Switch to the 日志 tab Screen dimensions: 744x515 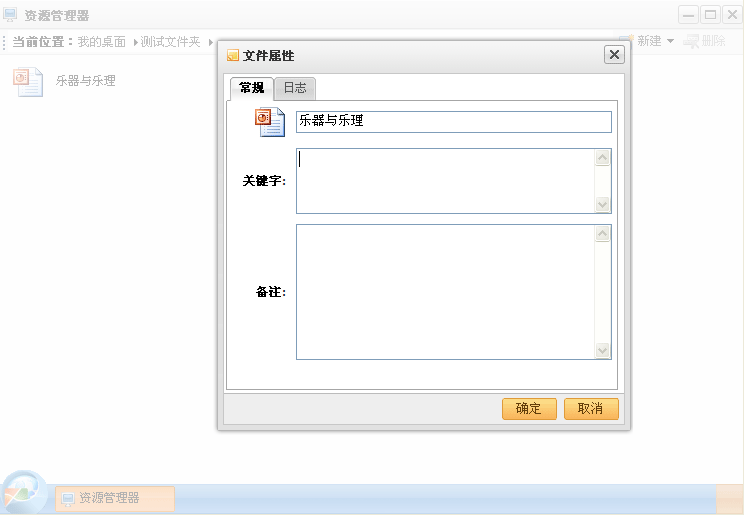pos(295,88)
